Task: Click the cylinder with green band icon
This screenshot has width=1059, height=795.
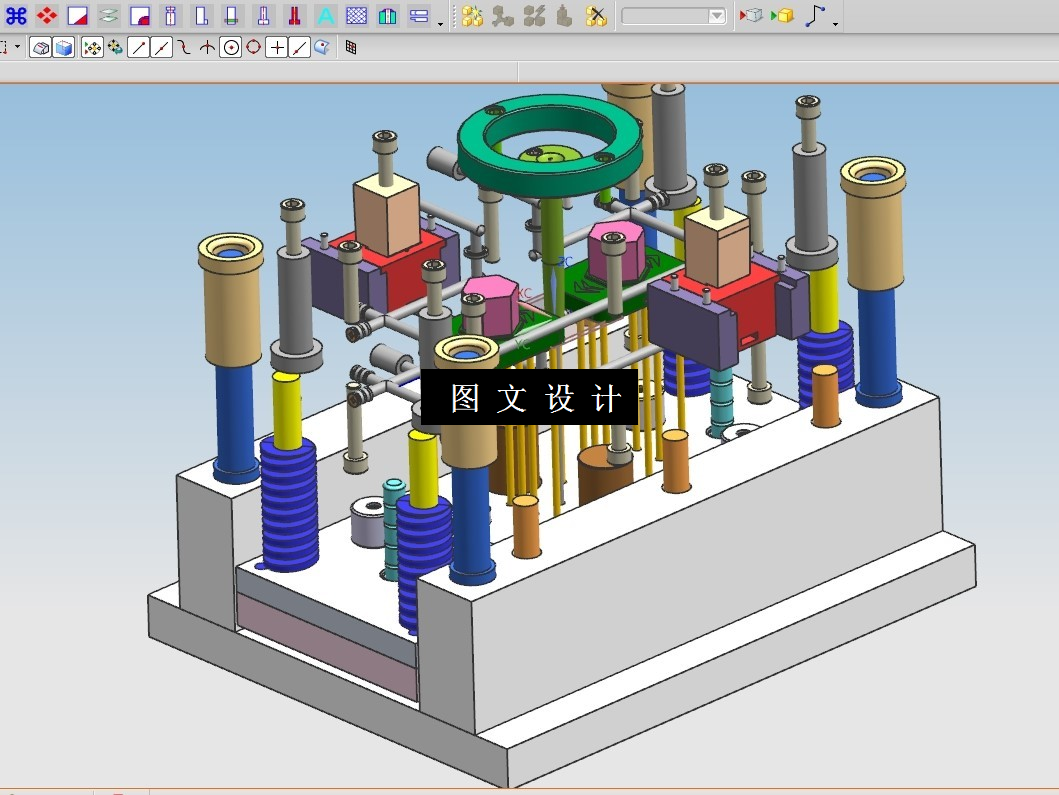Action: [232, 15]
